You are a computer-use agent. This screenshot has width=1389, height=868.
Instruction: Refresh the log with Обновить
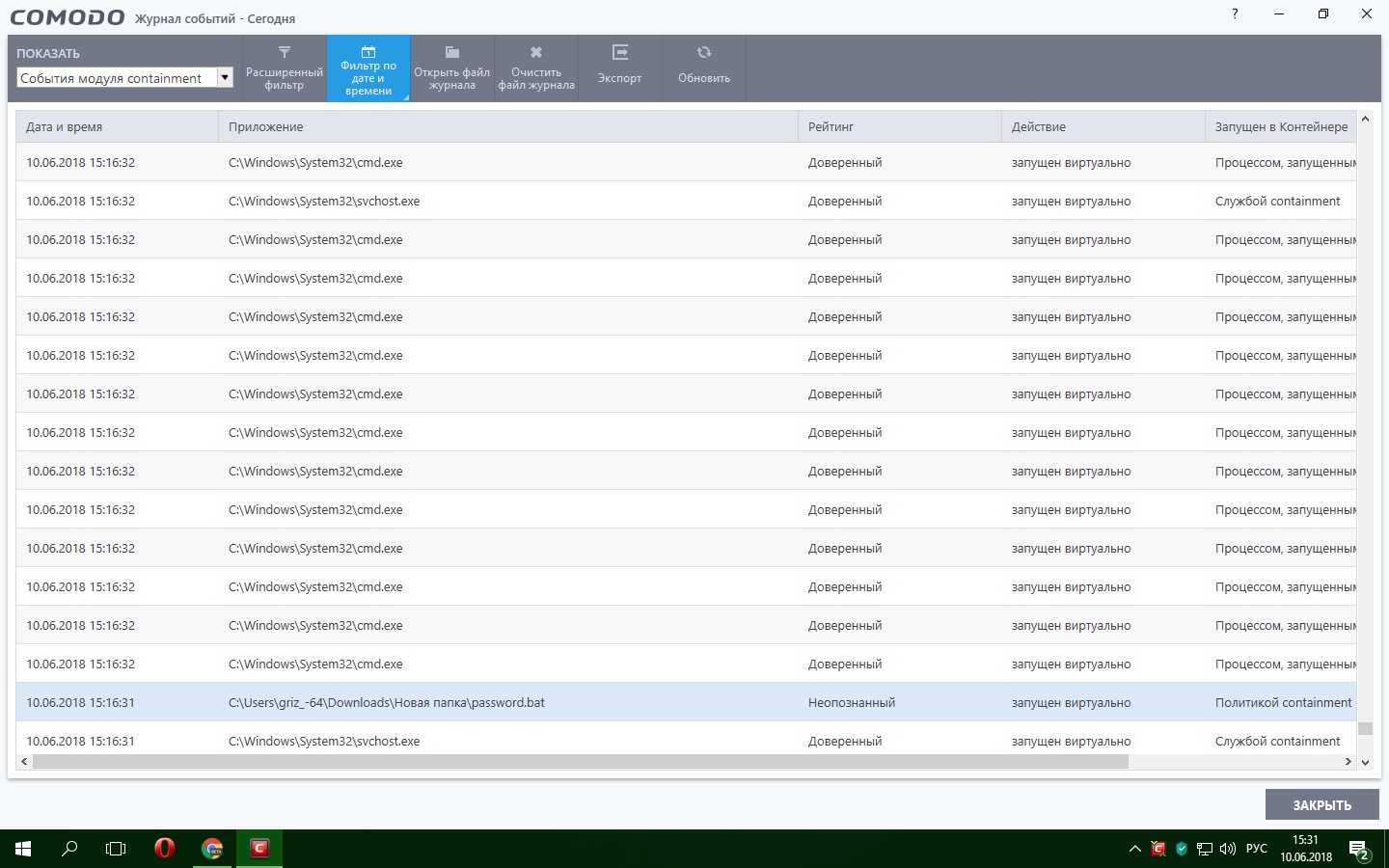(703, 68)
